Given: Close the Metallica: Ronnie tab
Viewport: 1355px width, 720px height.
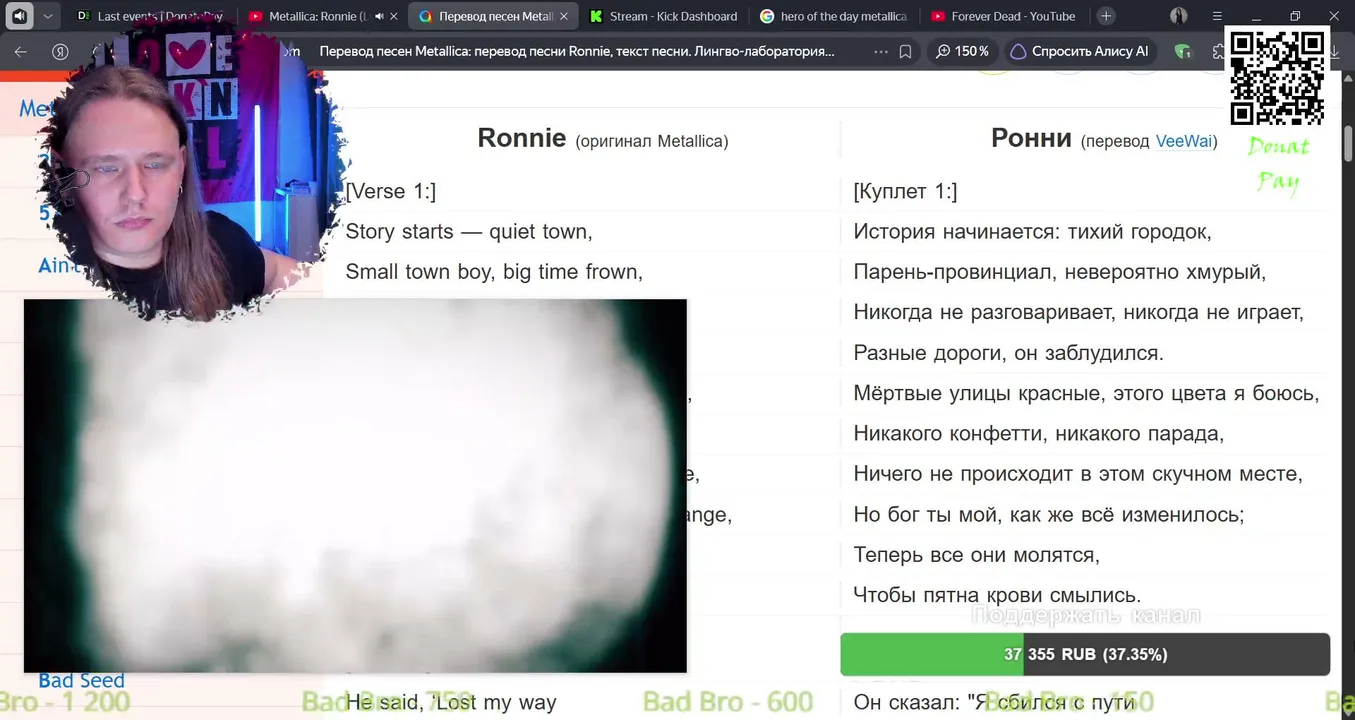Looking at the screenshot, I should click(x=394, y=16).
